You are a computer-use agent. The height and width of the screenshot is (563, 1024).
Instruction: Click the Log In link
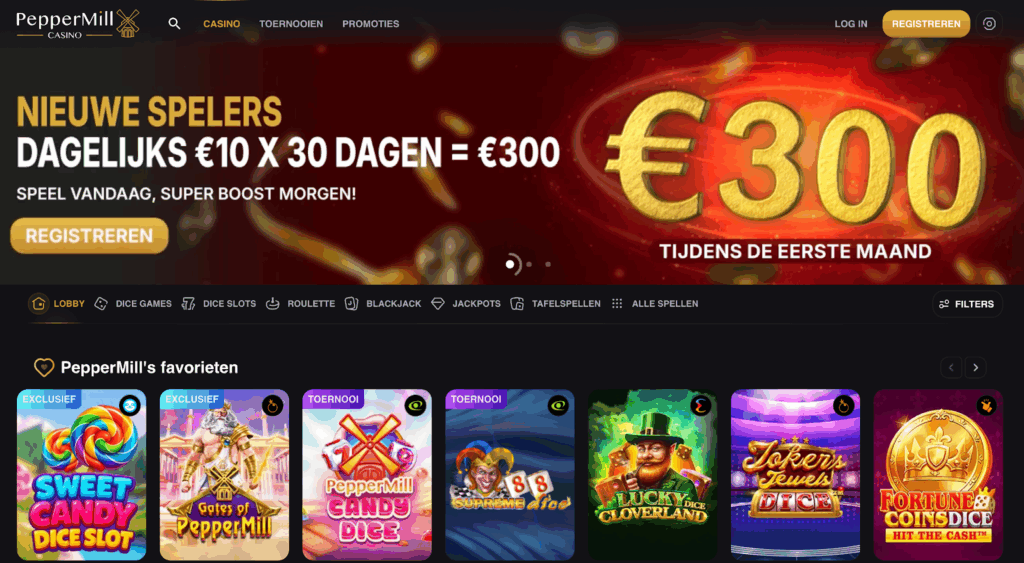pyautogui.click(x=851, y=24)
